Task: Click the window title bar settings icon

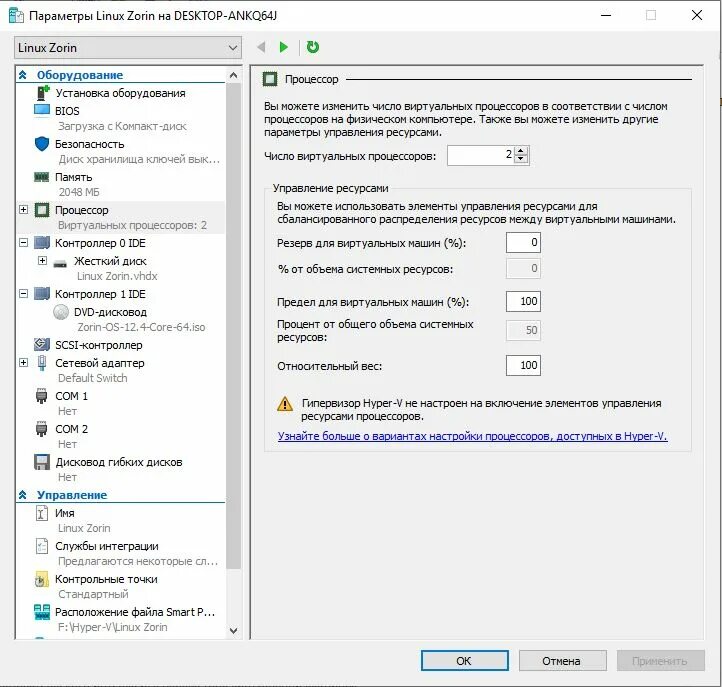Action: point(16,15)
